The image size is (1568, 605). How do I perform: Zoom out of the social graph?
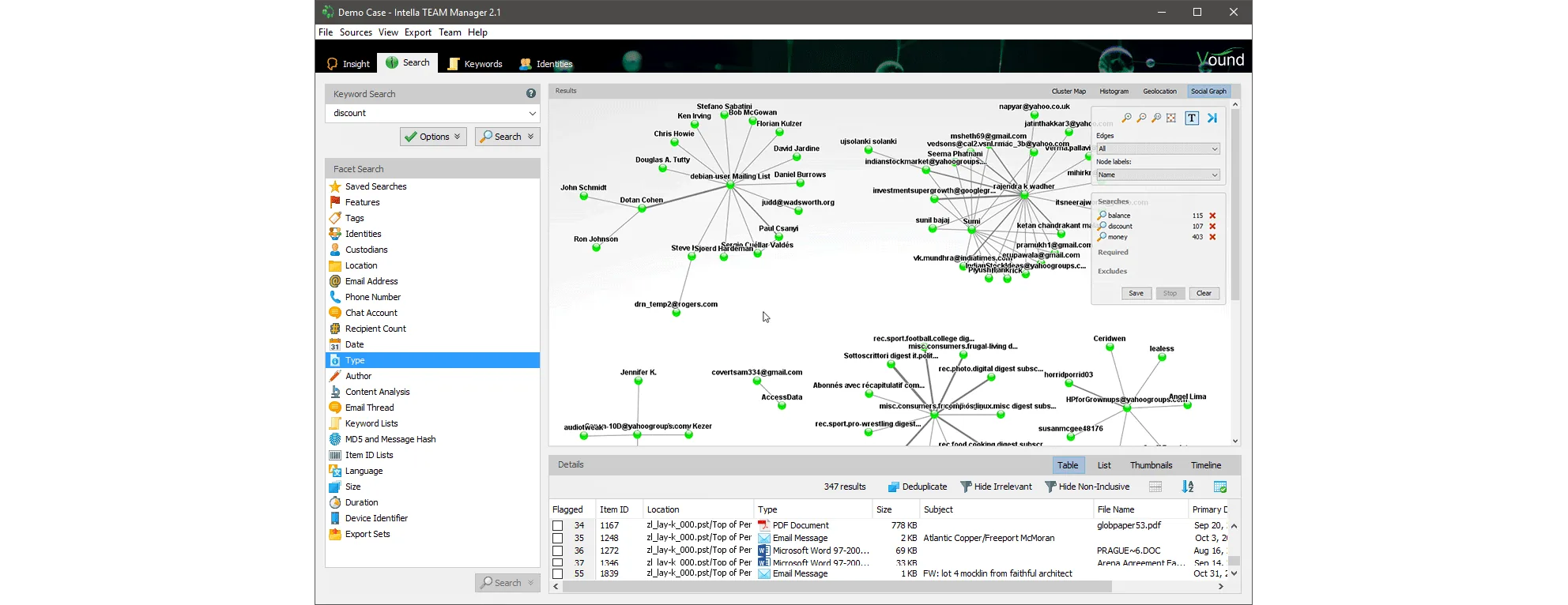click(1141, 118)
